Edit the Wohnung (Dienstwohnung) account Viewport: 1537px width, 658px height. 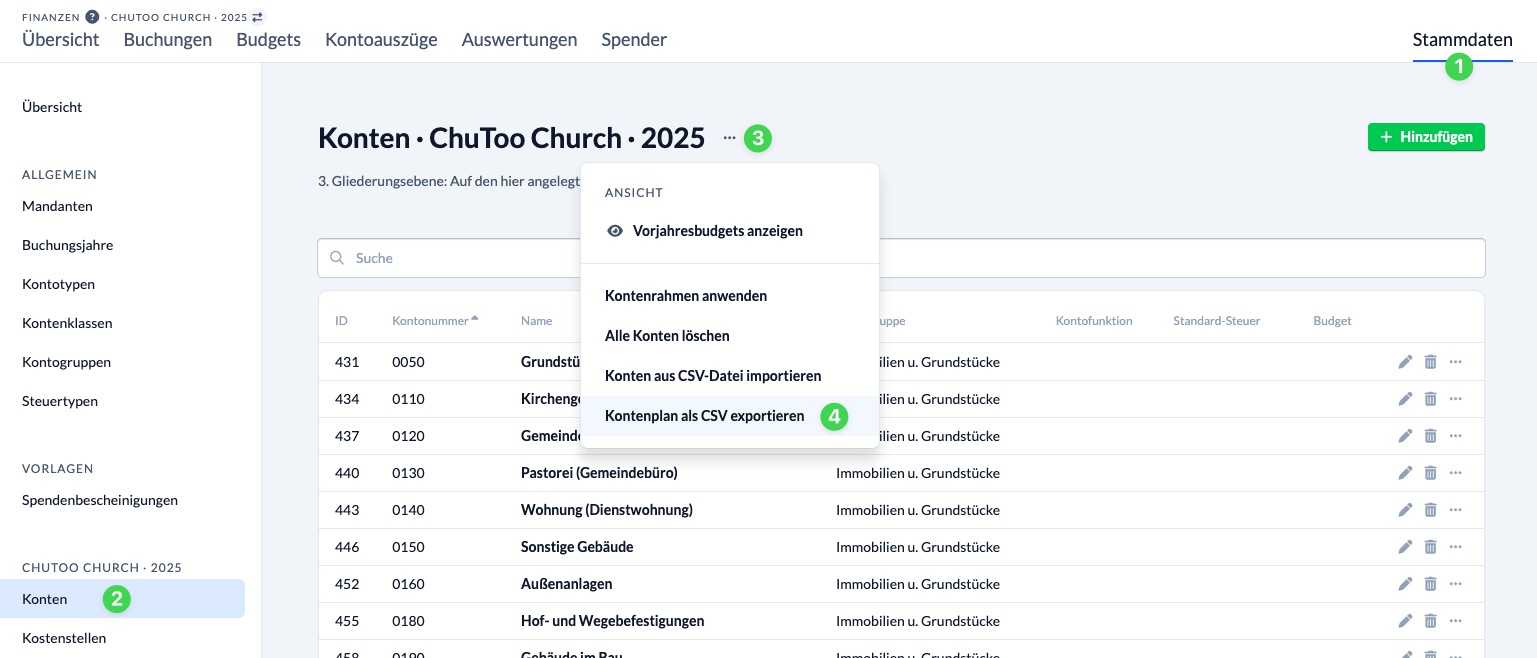coord(1405,510)
